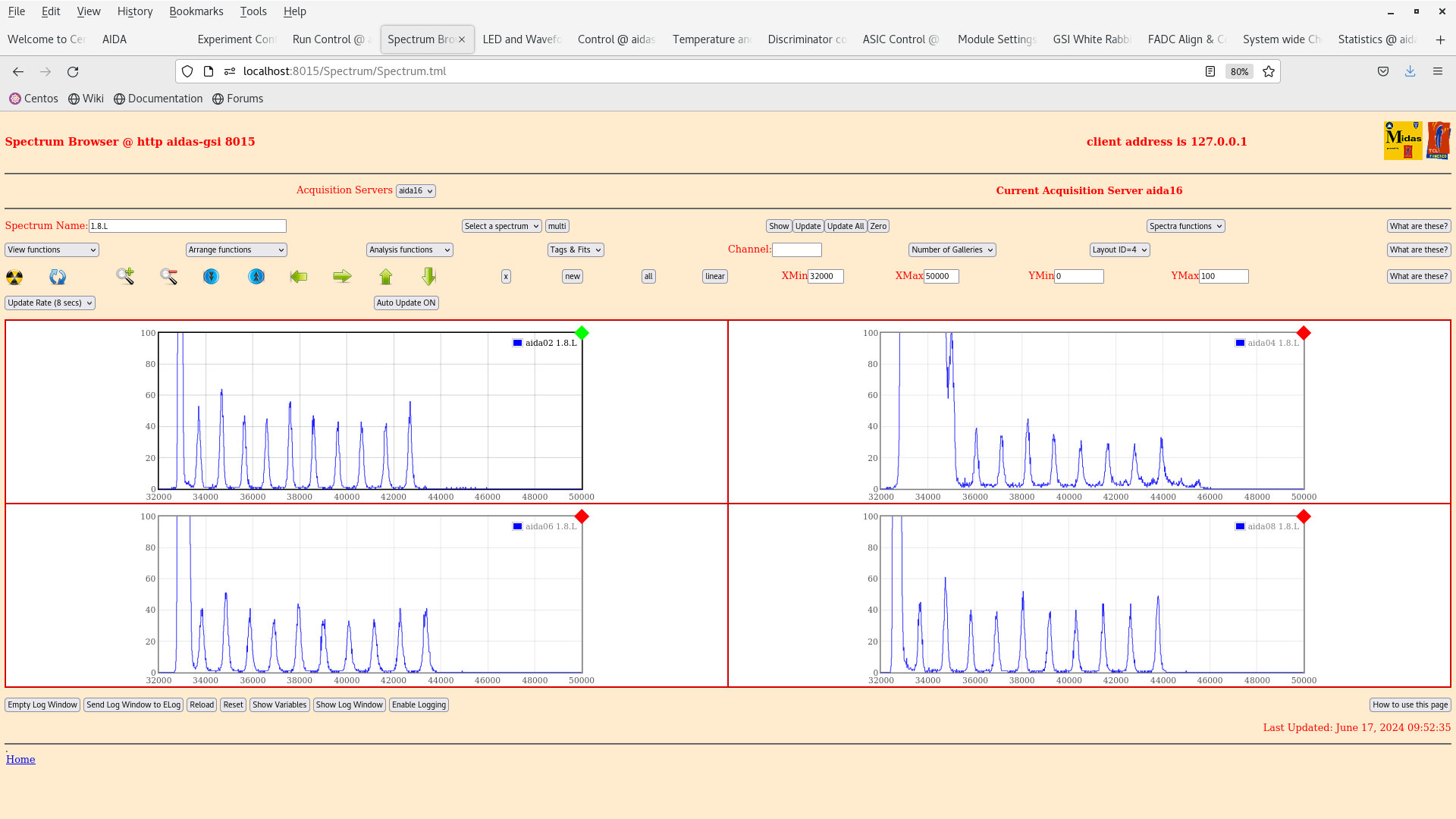Viewport: 1456px width, 819px height.
Task: Toggle Auto Update ON button
Action: 406,303
